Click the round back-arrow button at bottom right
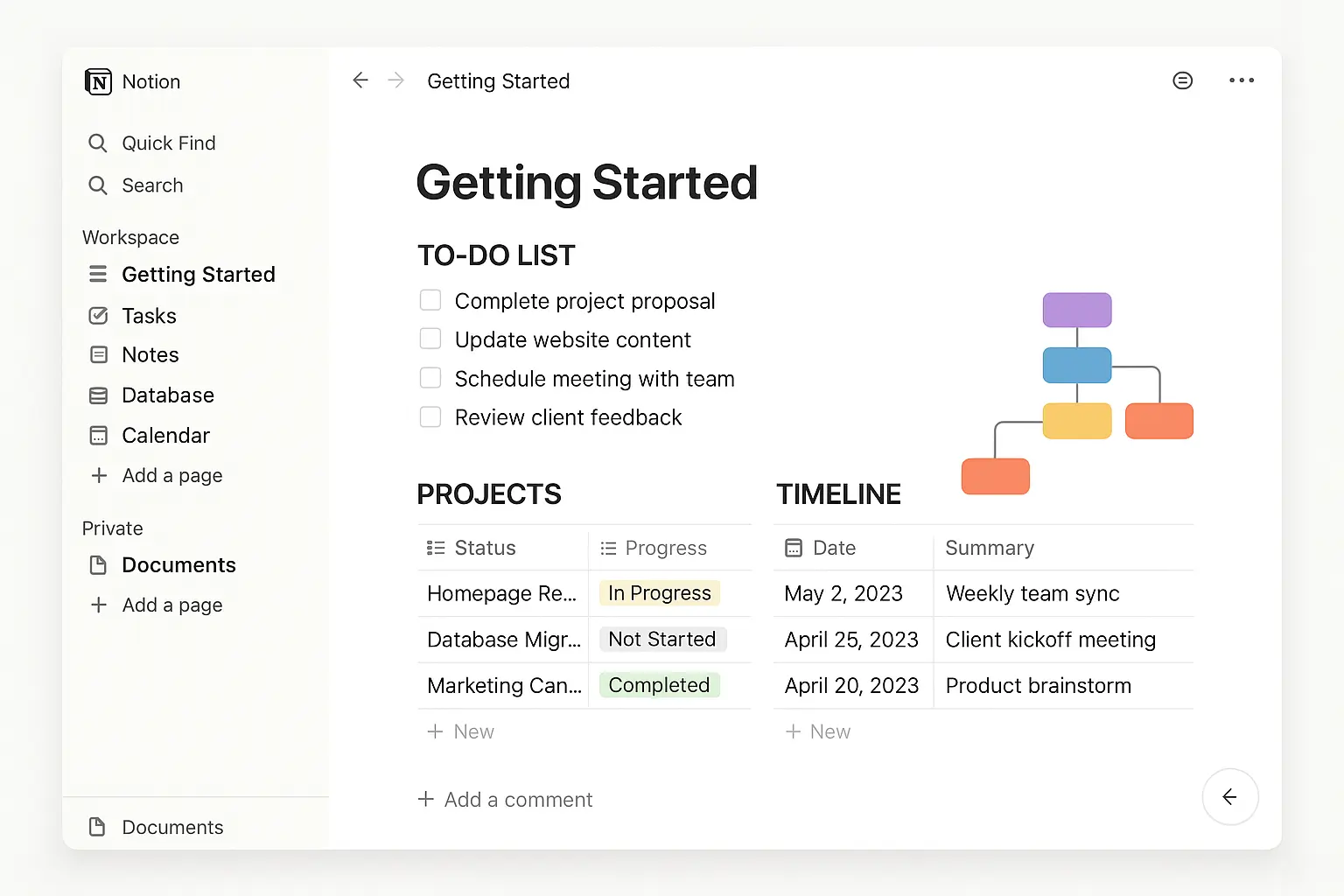Screen dimensions: 1344x896 point(1230,796)
